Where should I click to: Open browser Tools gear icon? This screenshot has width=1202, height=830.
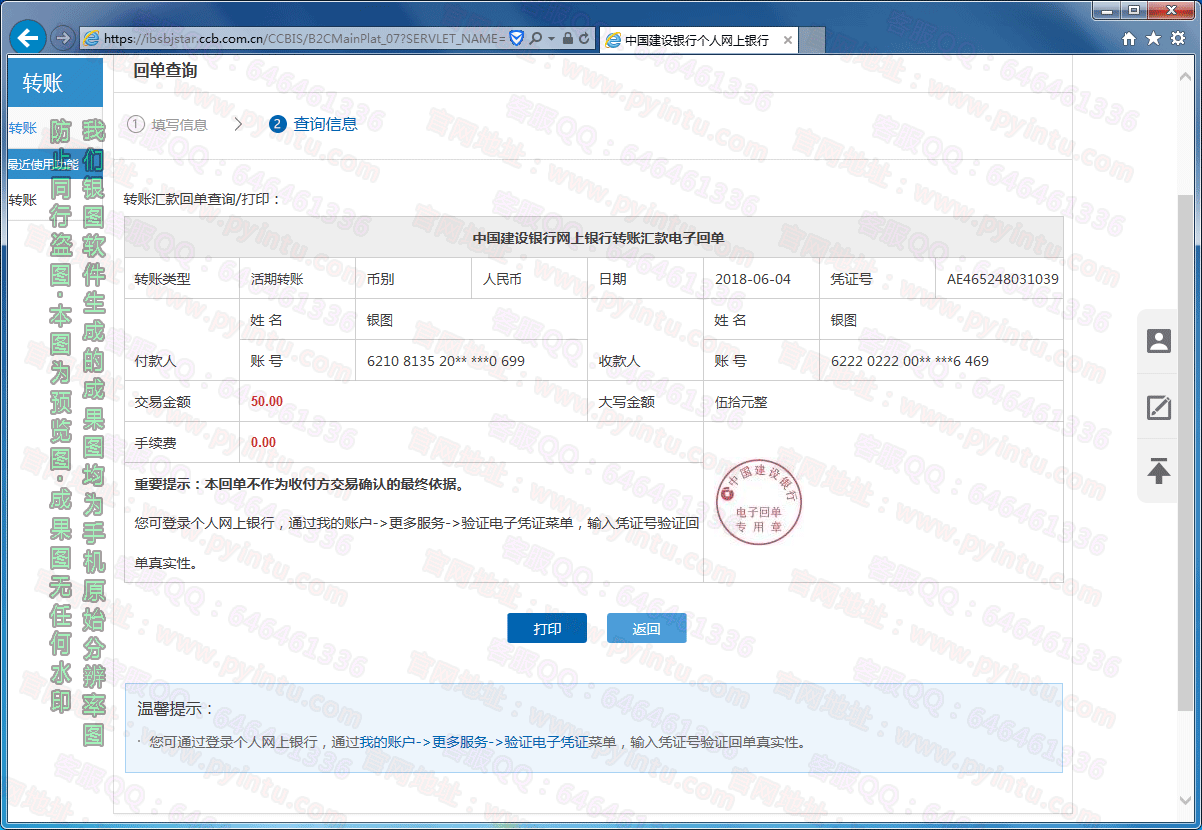click(1177, 39)
